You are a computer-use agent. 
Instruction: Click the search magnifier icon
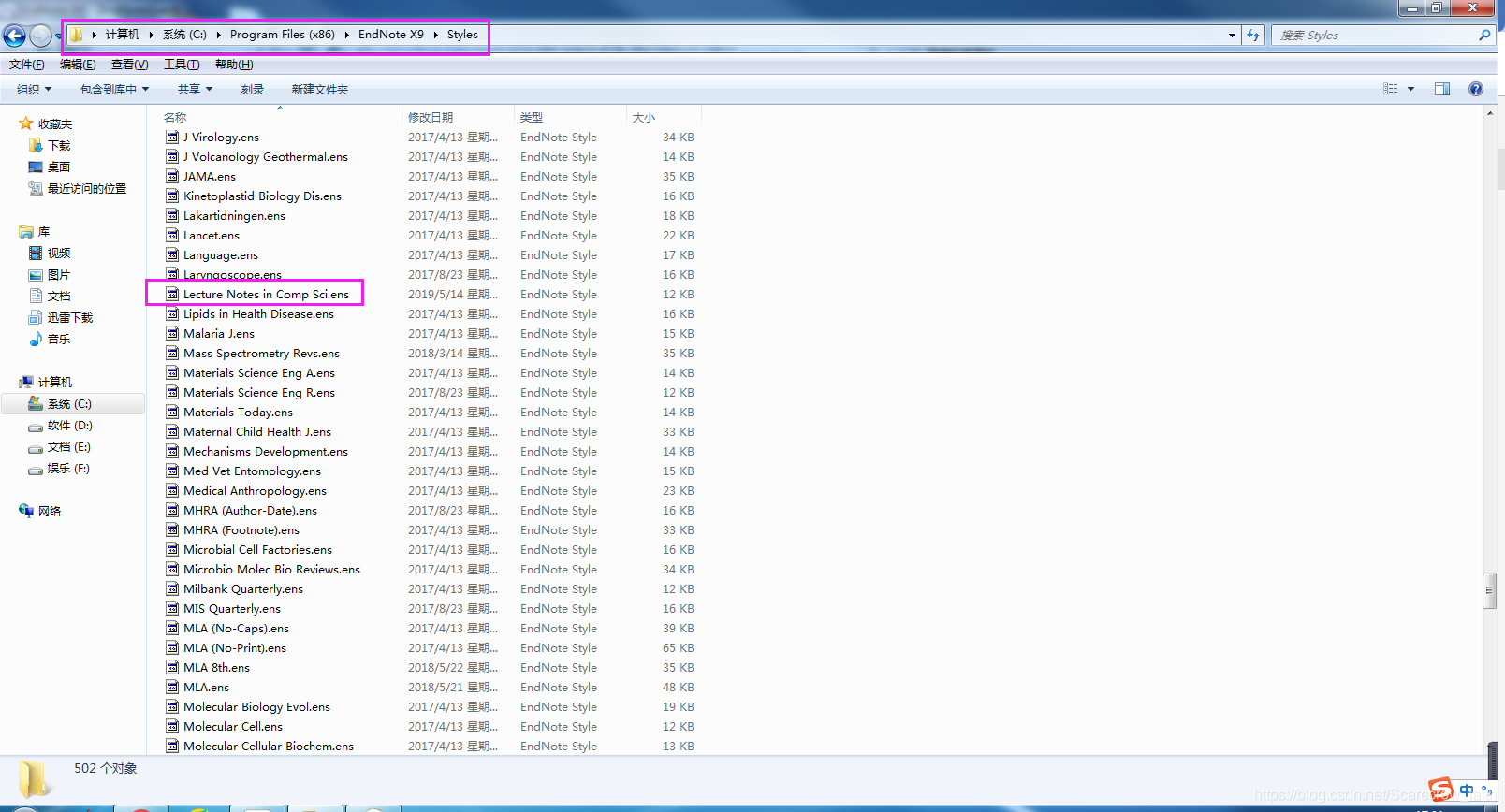tap(1484, 35)
